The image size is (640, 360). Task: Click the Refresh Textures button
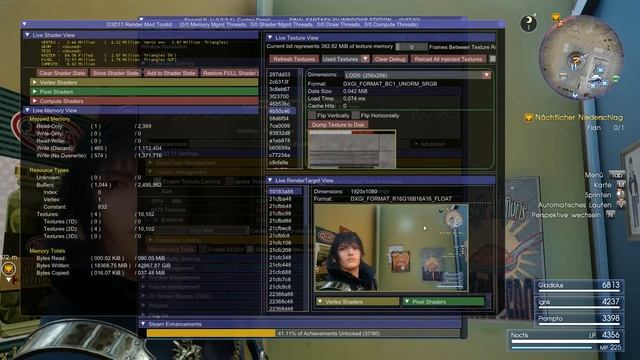(294, 59)
